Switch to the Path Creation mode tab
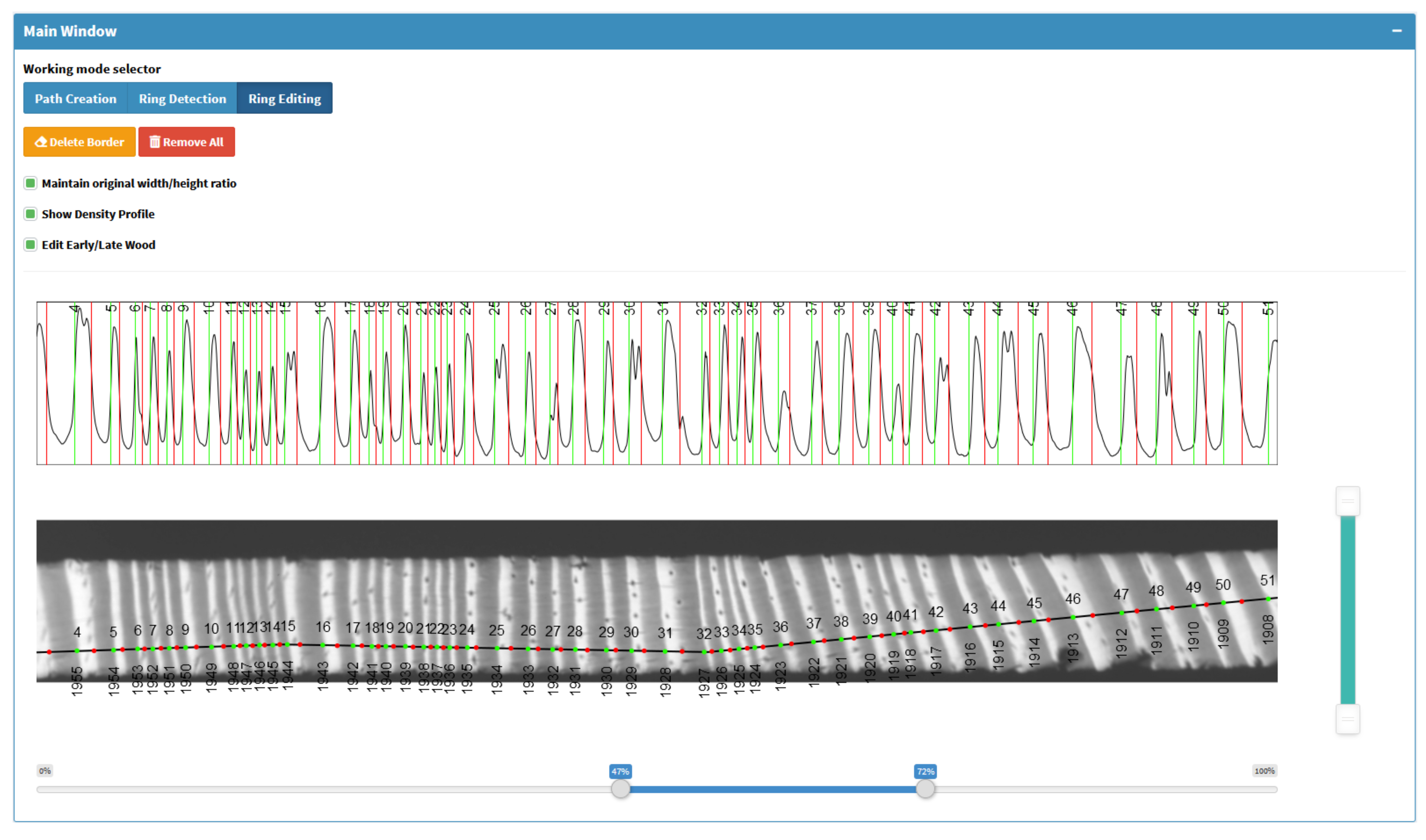Screen dimensions: 1426x840 [x=75, y=99]
